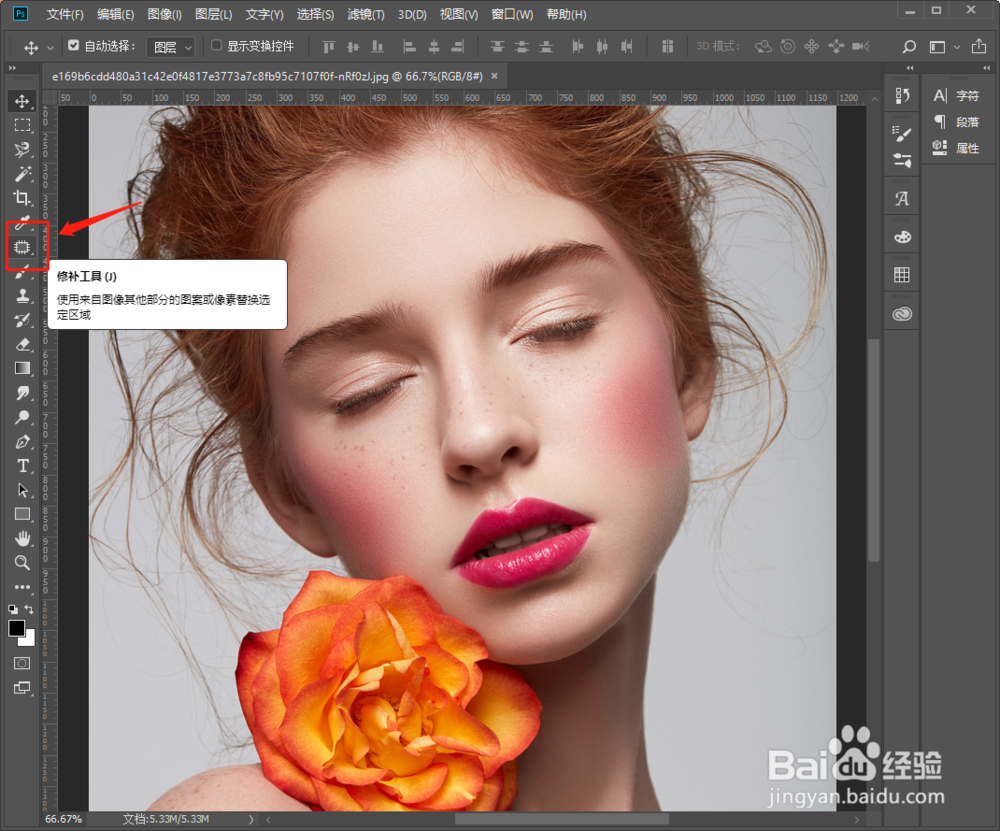Select the Horizontal Type tool
Viewport: 1000px width, 831px height.
coord(22,466)
